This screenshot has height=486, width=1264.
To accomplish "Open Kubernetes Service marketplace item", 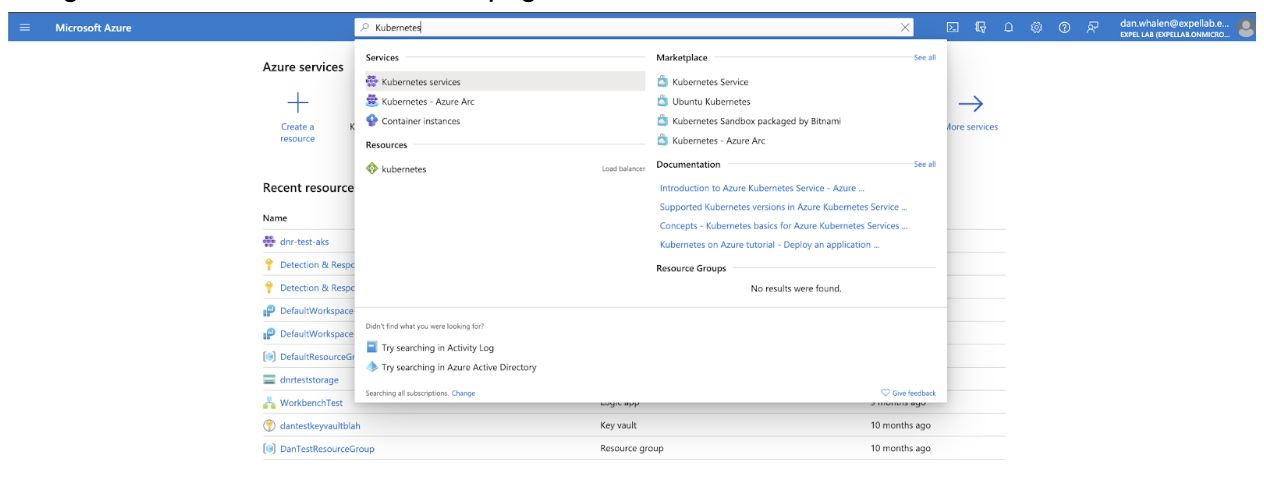I will click(x=710, y=82).
